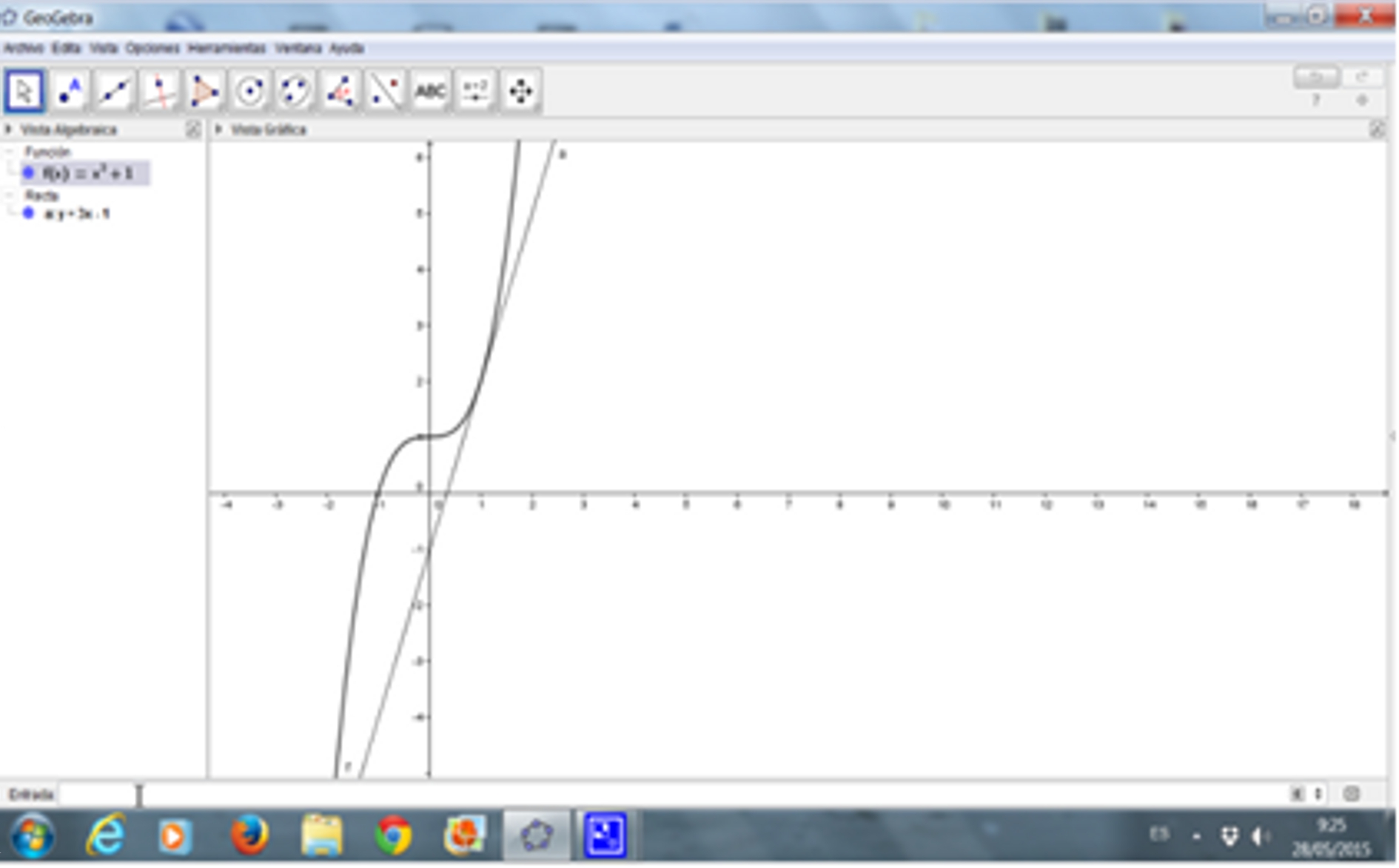This screenshot has height=868, width=1399.
Task: Select the Move arrow tool
Action: click(24, 92)
